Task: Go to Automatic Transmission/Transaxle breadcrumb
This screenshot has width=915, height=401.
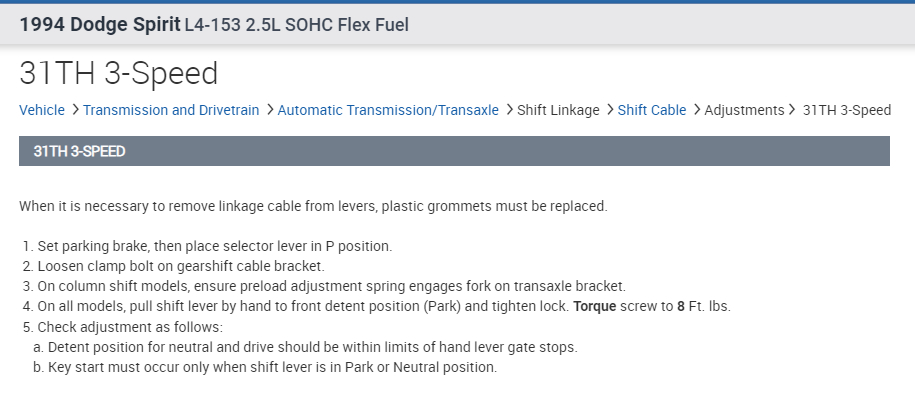Action: click(x=388, y=110)
